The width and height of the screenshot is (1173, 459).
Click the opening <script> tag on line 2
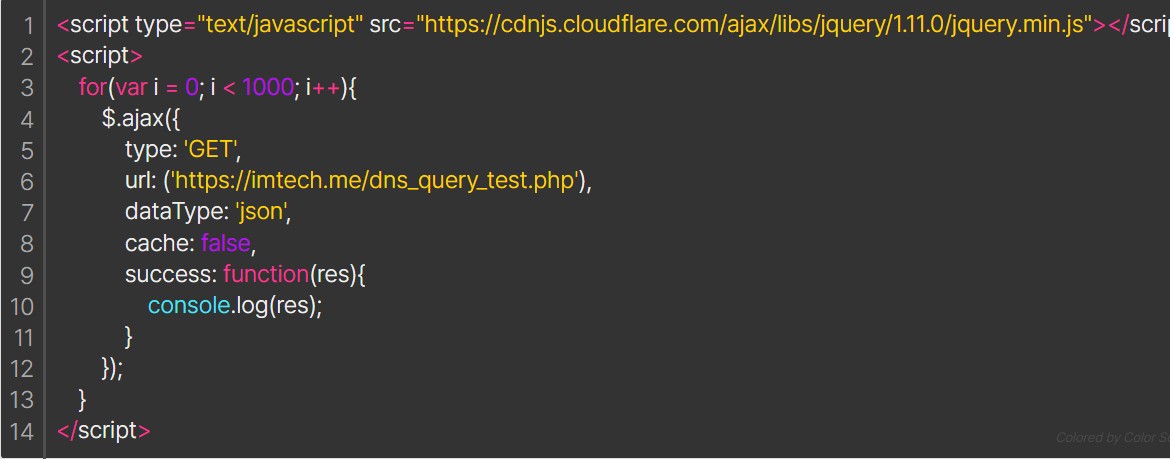pyautogui.click(x=99, y=56)
